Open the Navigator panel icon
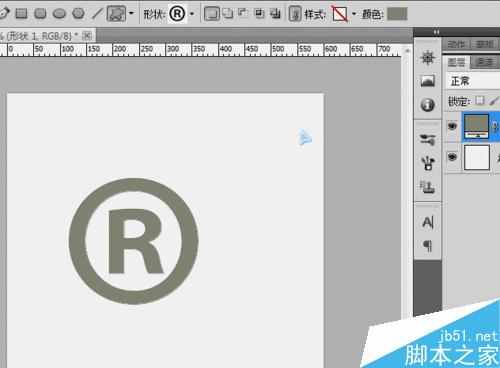The height and width of the screenshot is (368, 500). point(428,58)
